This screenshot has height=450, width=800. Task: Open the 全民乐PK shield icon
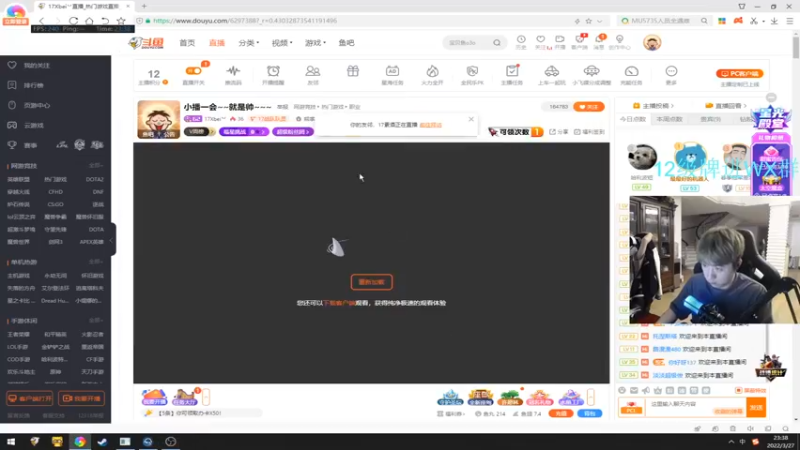tap(472, 74)
